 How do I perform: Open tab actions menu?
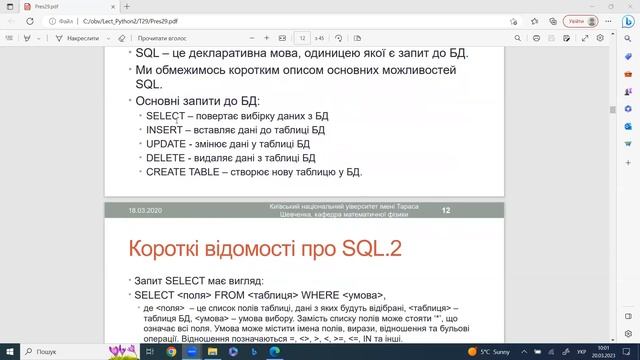point(10,7)
